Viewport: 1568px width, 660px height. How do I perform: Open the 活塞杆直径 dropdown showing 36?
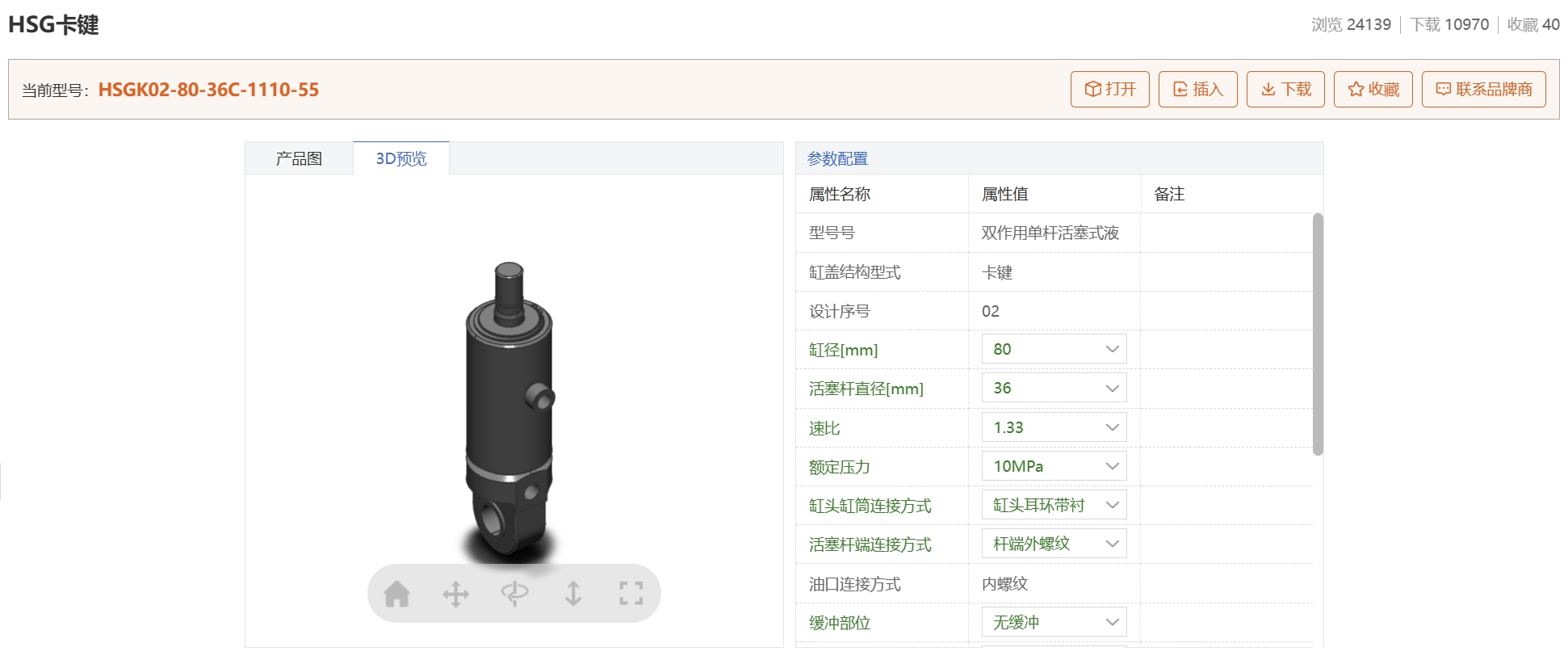(x=1054, y=388)
